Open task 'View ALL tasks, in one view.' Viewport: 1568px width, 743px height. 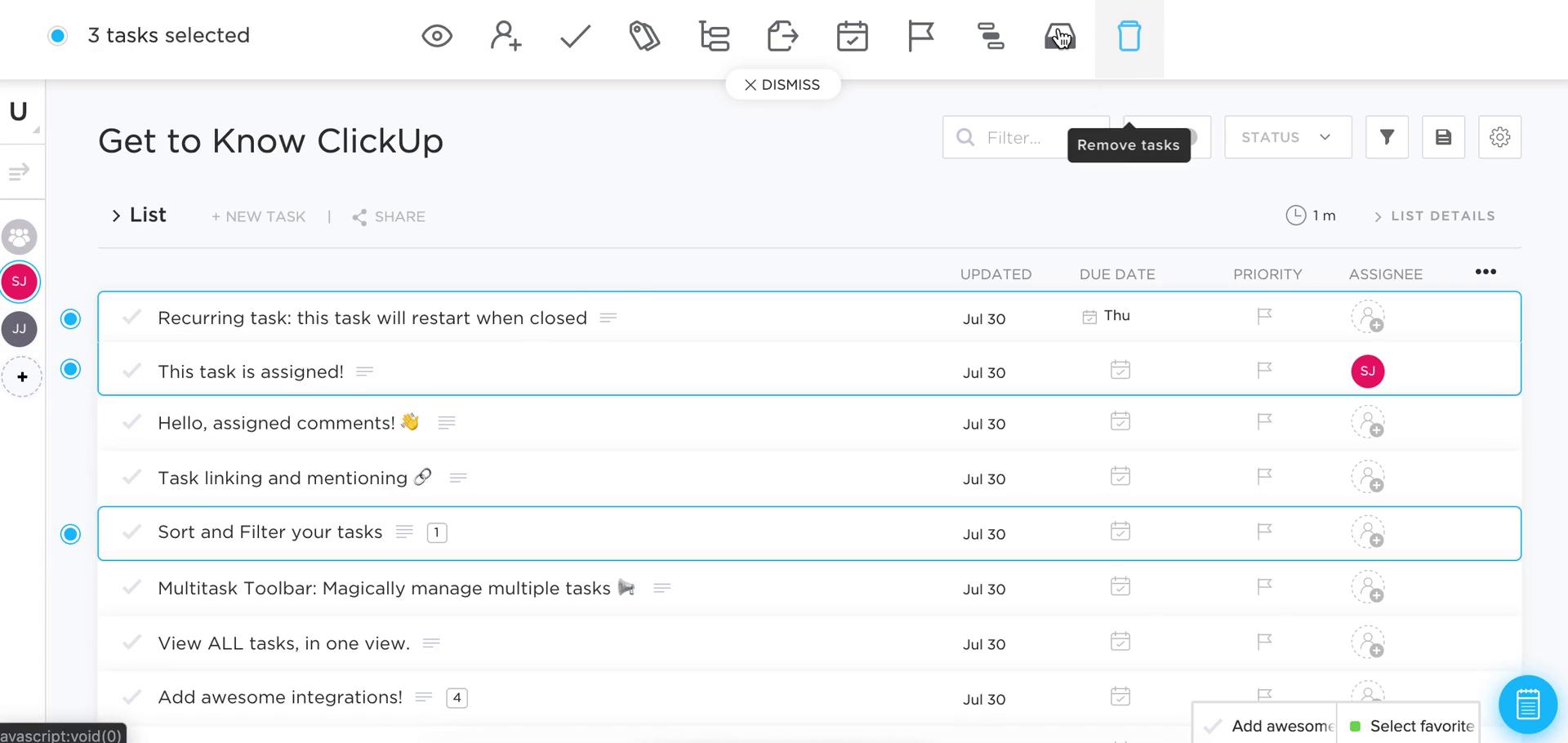pyautogui.click(x=283, y=643)
